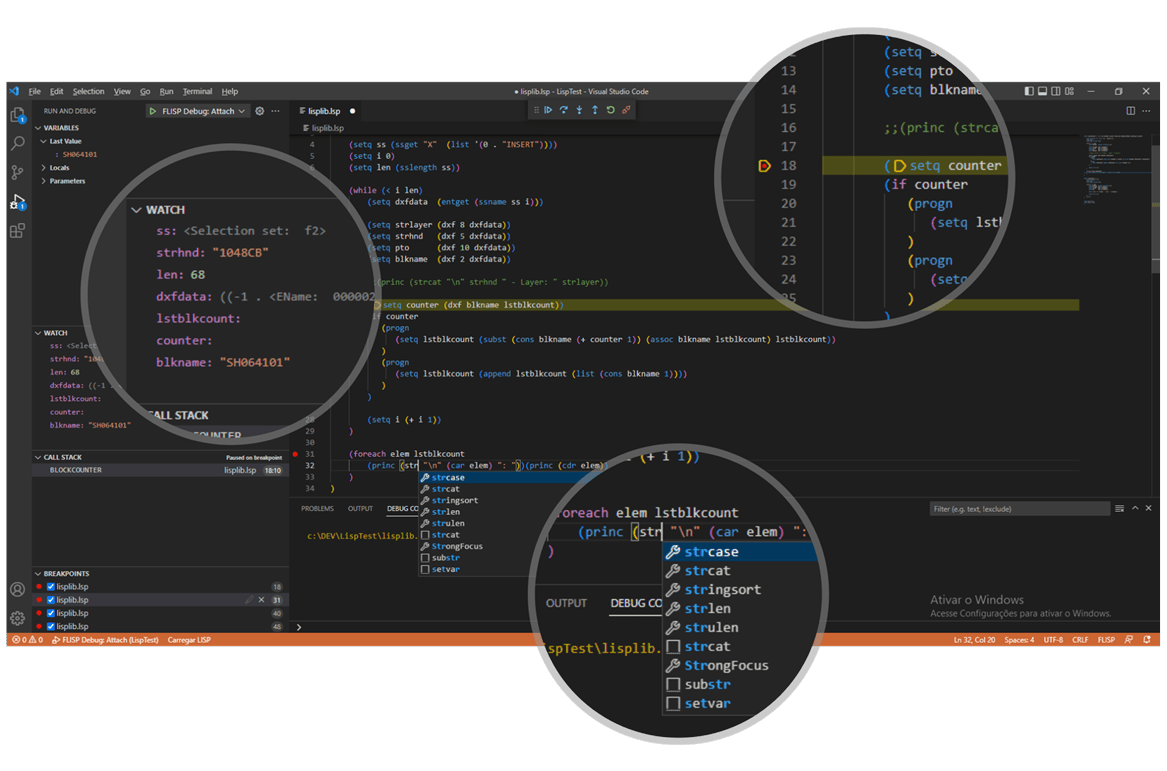Click the Visual Studio Code logo icon
Viewport: 1167px width, 771px height.
(x=14, y=92)
